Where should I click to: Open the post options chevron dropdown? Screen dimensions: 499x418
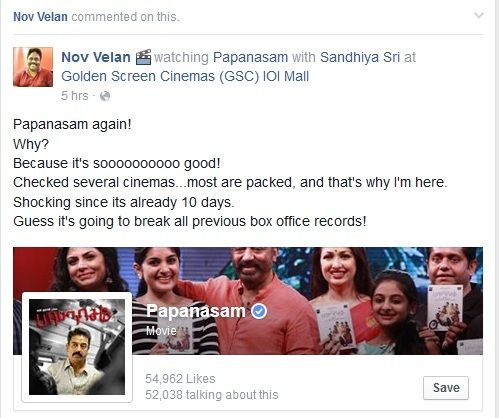coord(479,16)
